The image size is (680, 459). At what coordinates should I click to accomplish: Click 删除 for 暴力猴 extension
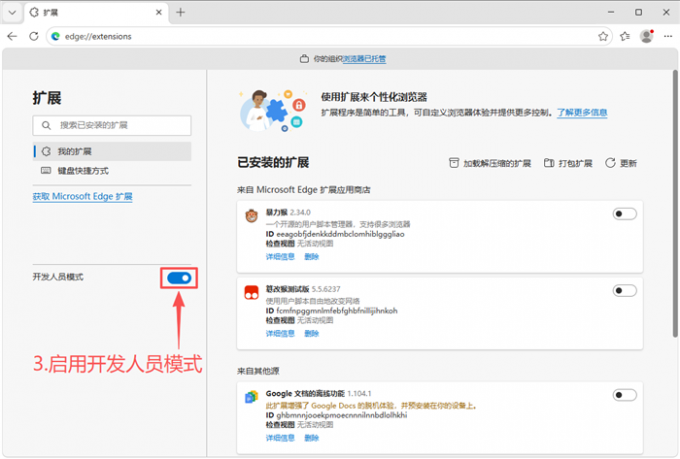(311, 257)
